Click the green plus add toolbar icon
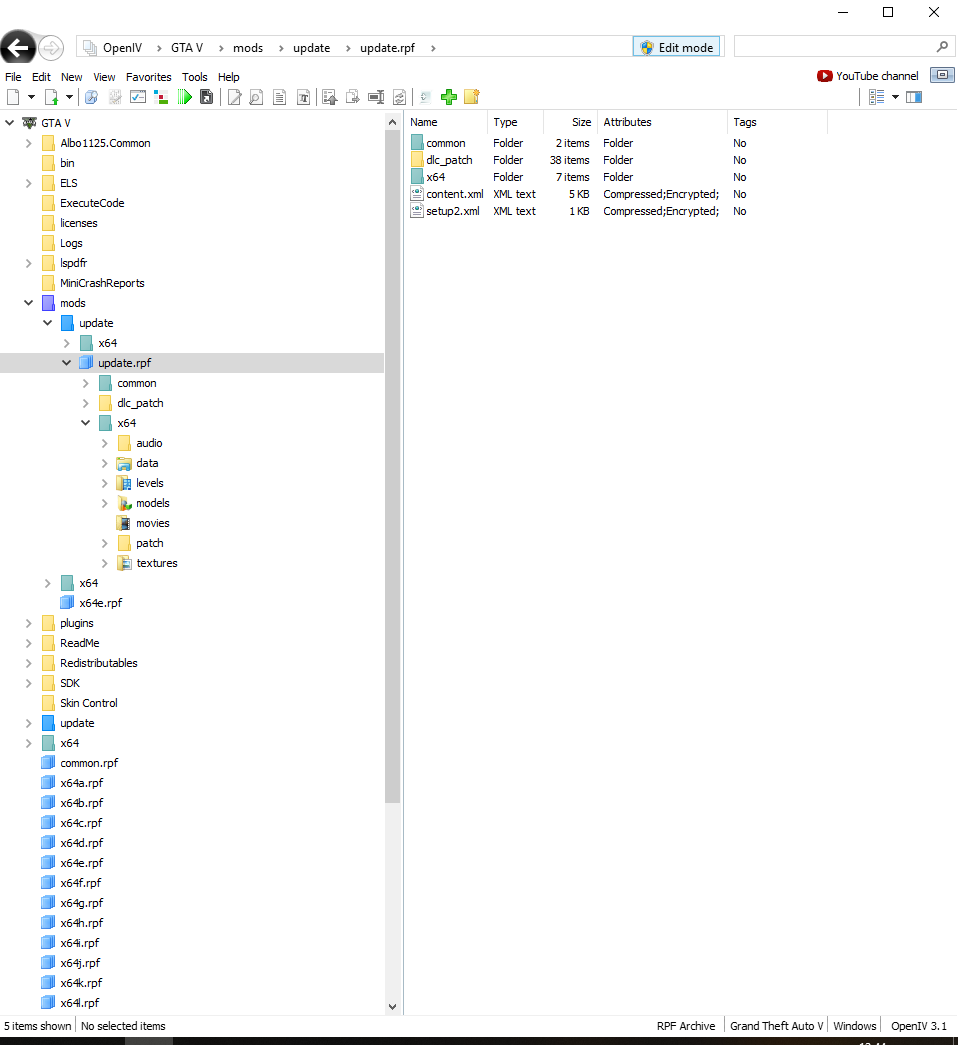Image resolution: width=958 pixels, height=1045 pixels. pos(449,97)
